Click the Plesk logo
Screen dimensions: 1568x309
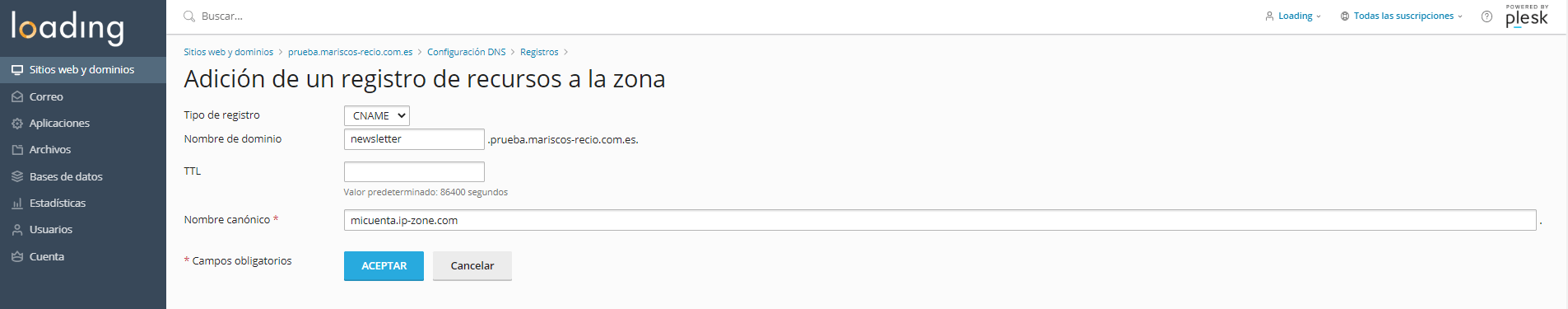[x=1527, y=16]
